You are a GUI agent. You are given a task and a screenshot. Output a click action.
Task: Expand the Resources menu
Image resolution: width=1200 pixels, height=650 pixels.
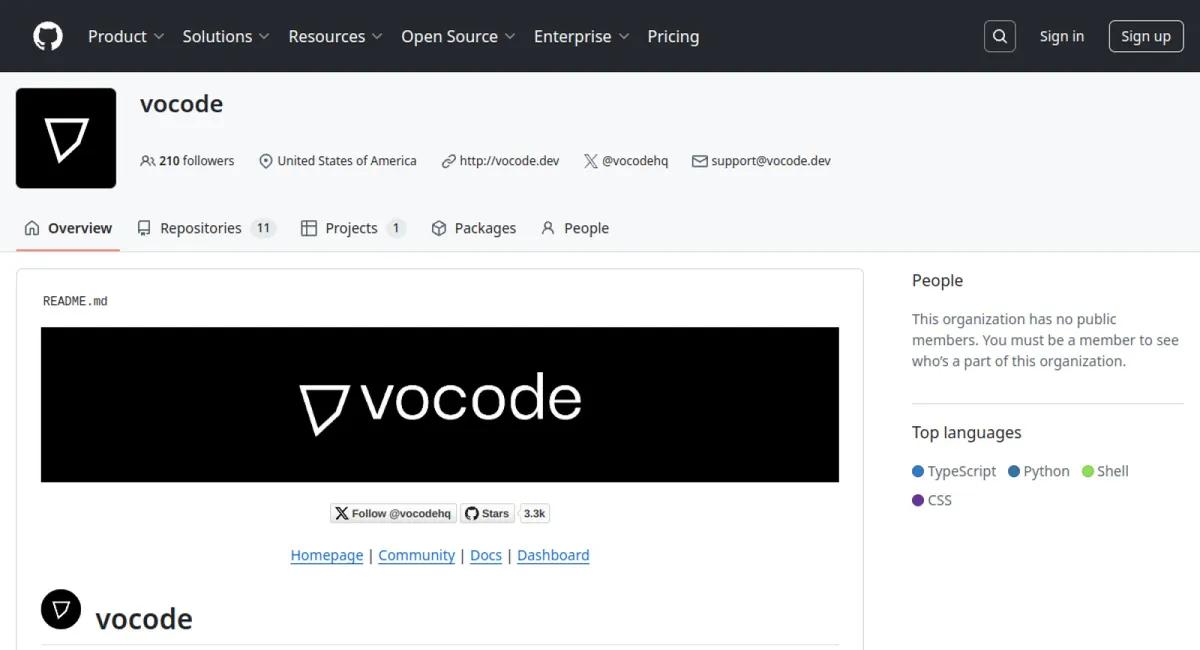pyautogui.click(x=335, y=36)
